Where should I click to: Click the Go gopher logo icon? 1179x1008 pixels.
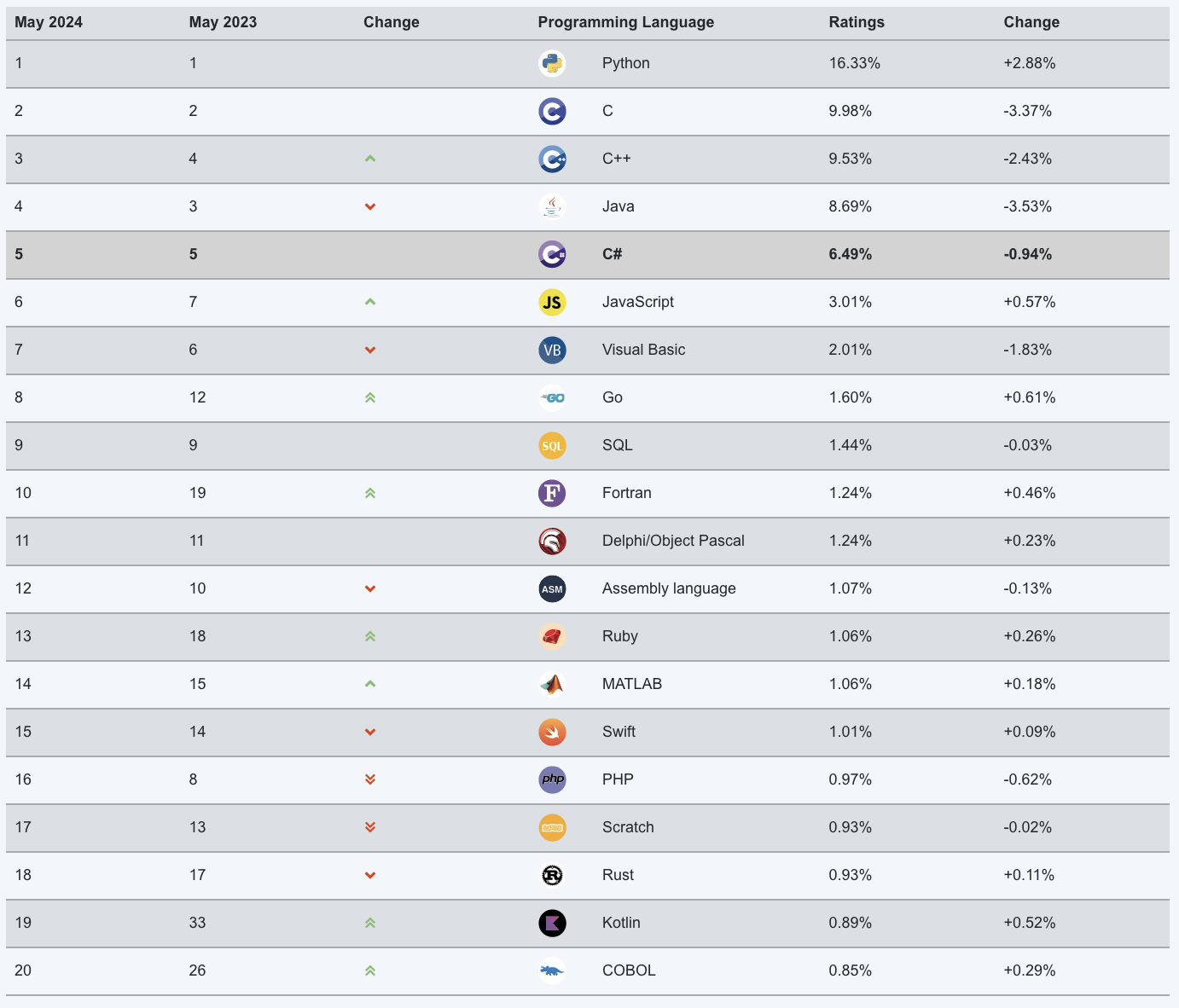coord(552,397)
